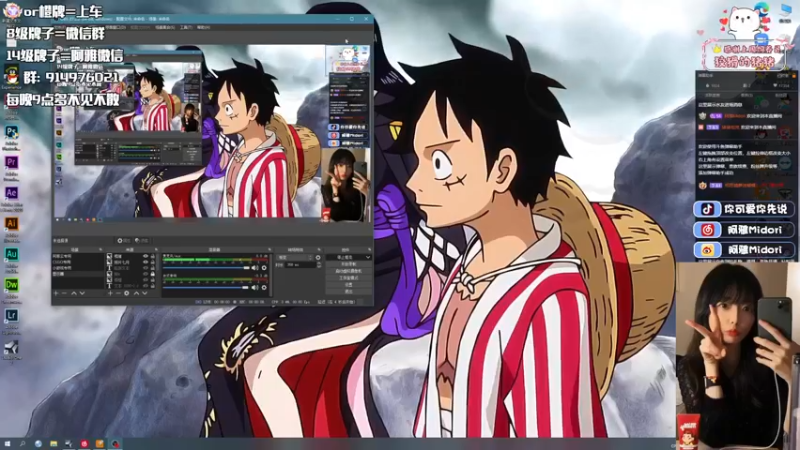The width and height of the screenshot is (800, 450).
Task: Move selected source down in OBS
Action: click(x=145, y=293)
